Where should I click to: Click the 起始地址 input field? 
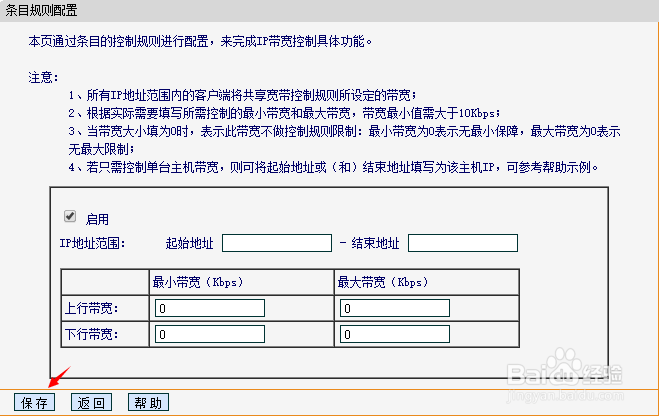(x=277, y=243)
